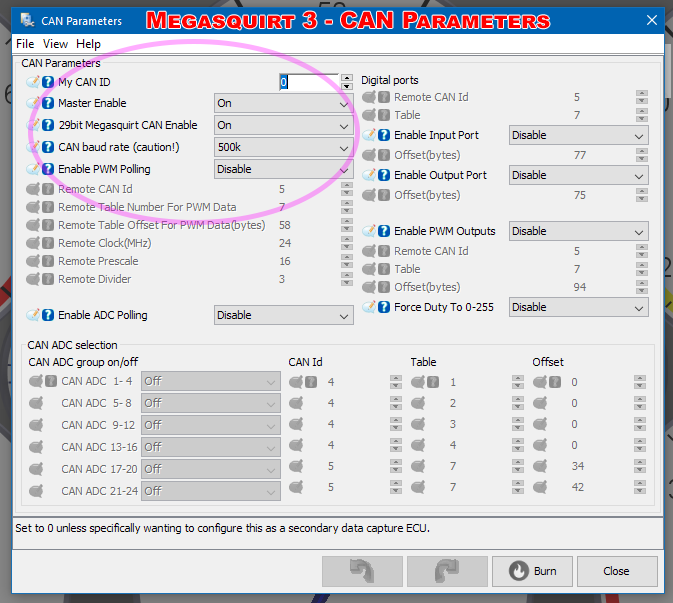
Task: Open help for Force Duty To 0-255
Action: 384,307
